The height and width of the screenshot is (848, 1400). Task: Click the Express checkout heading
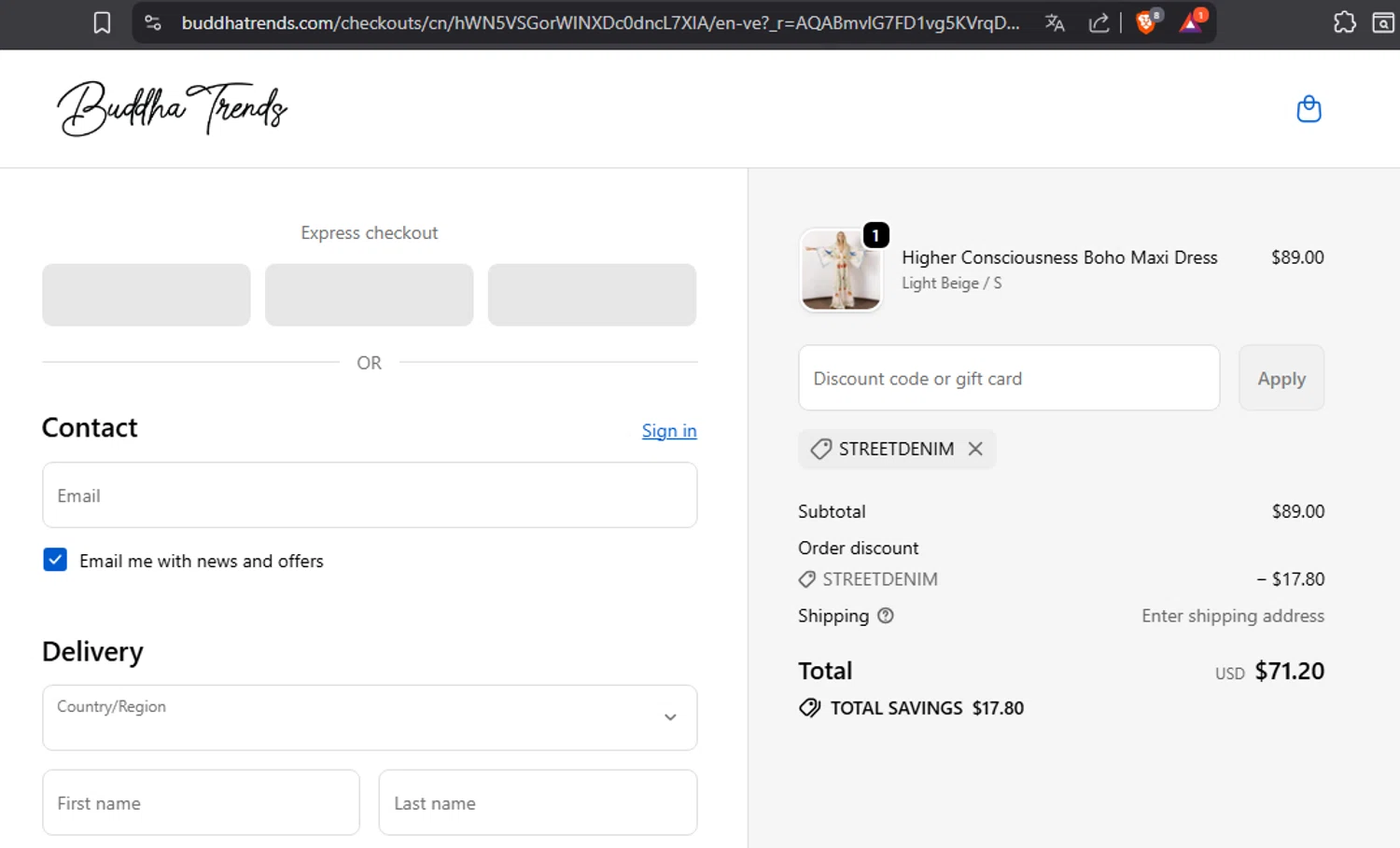(x=370, y=233)
